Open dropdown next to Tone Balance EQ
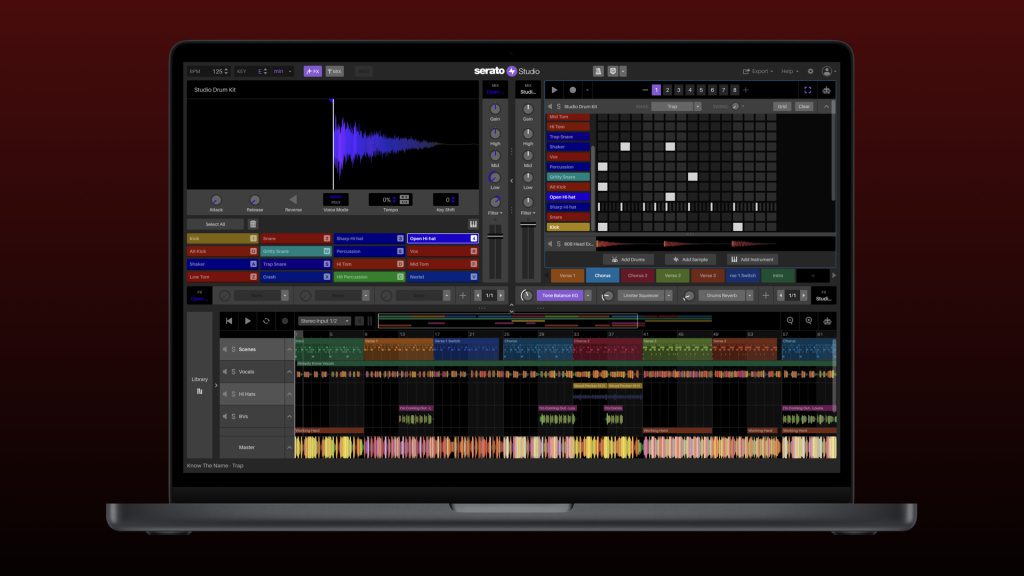1024x576 pixels. (588, 295)
